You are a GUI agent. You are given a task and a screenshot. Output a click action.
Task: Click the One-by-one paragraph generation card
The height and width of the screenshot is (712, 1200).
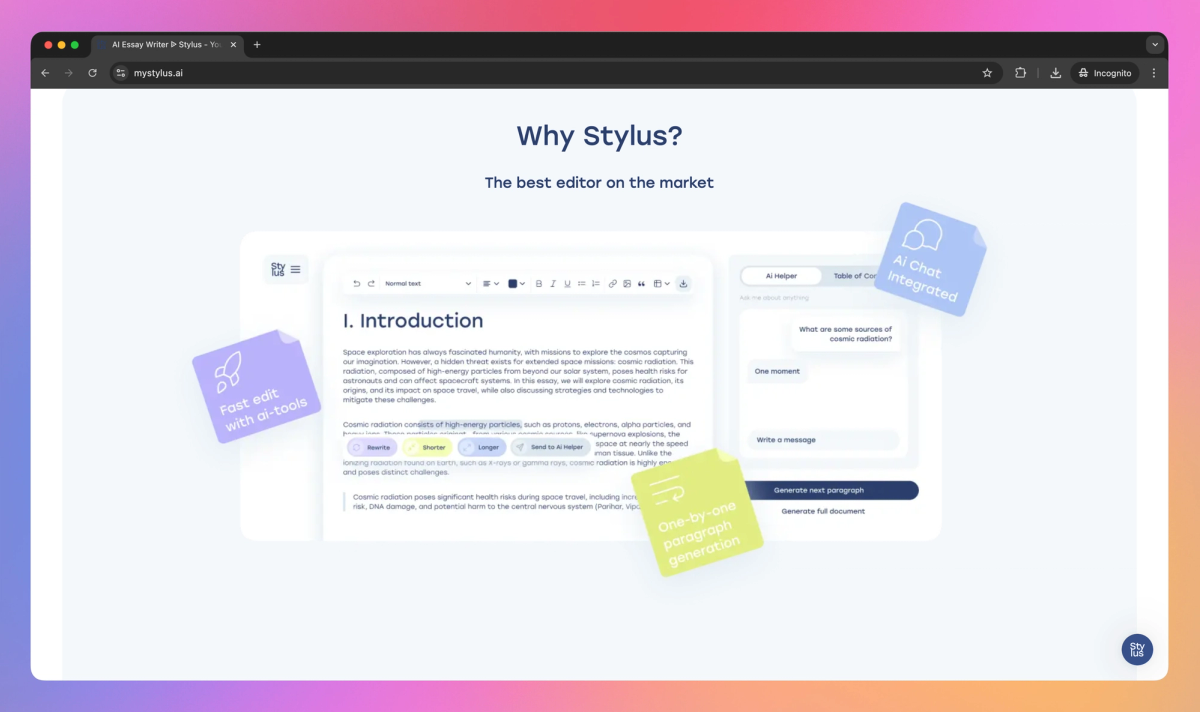click(x=697, y=512)
